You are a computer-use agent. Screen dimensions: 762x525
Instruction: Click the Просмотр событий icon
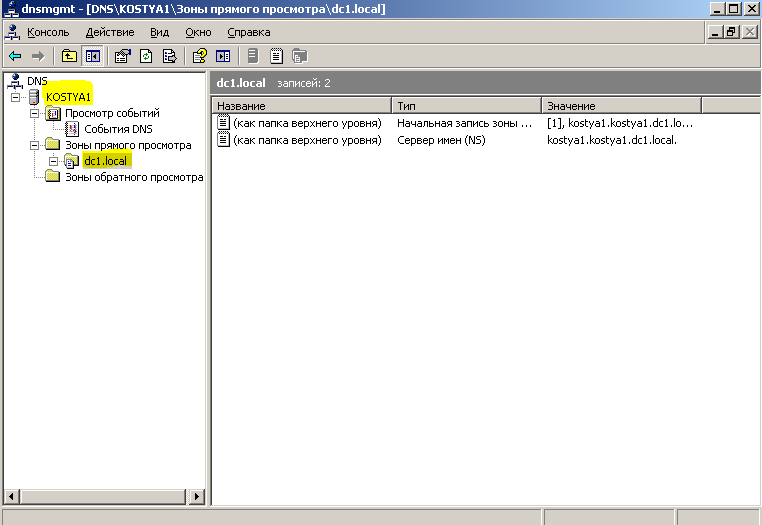click(52, 113)
